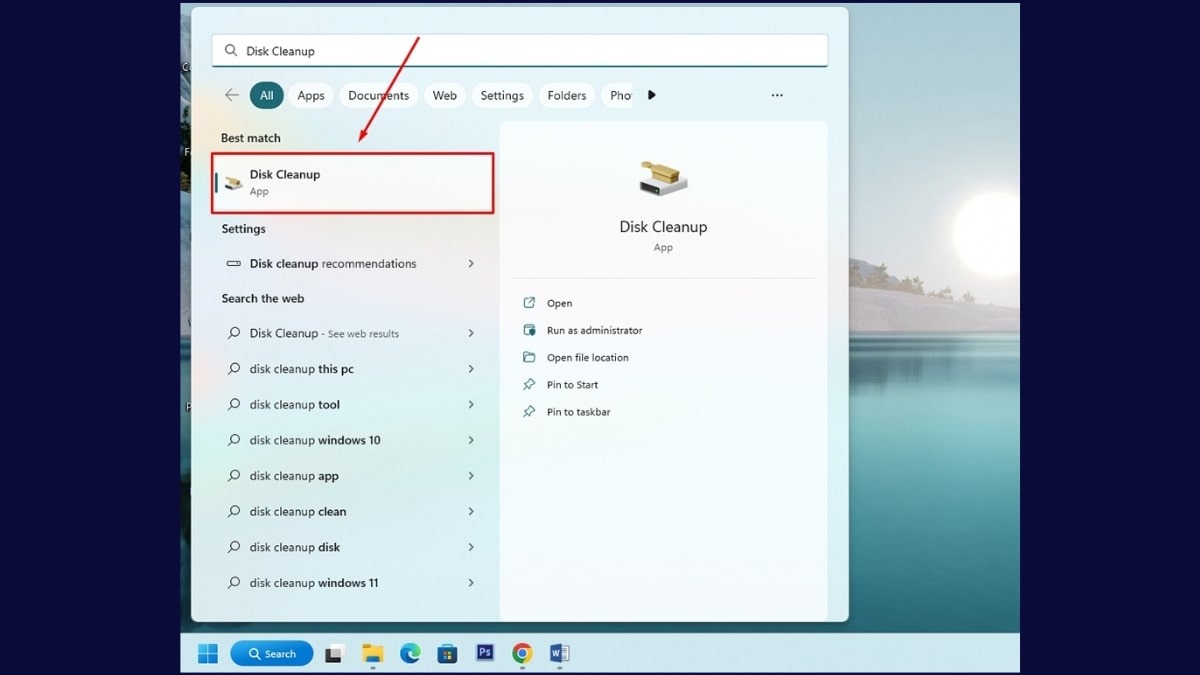Click the Pin to Start pin icon
1200x675 pixels.
(529, 384)
